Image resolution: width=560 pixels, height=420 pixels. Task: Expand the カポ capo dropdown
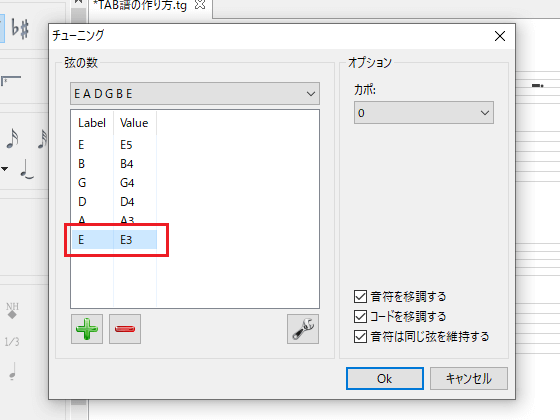coord(424,113)
